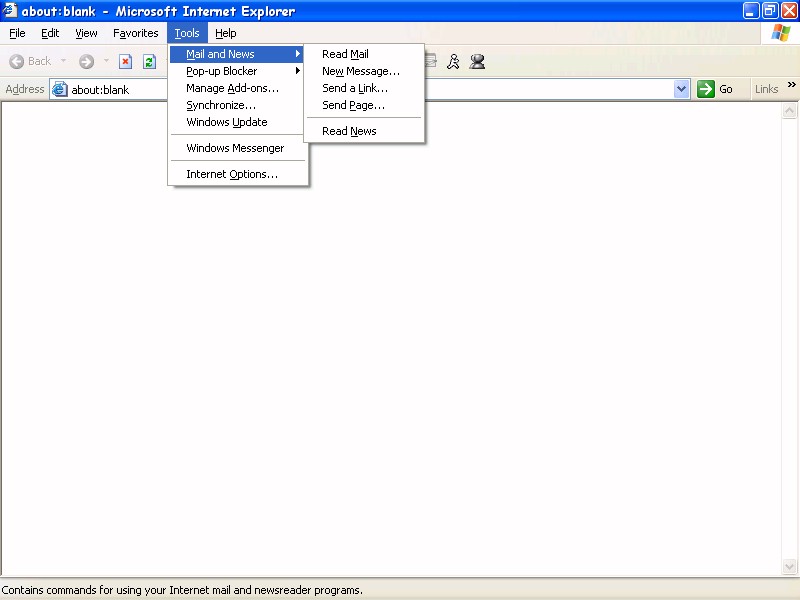The height and width of the screenshot is (600, 800).
Task: Restore down the Internet Explorer window
Action: coord(770,11)
